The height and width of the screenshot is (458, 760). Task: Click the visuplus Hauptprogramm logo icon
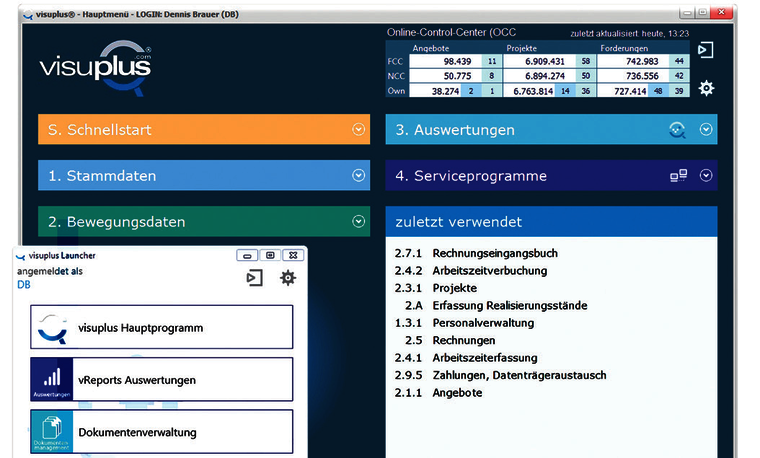click(x=52, y=328)
